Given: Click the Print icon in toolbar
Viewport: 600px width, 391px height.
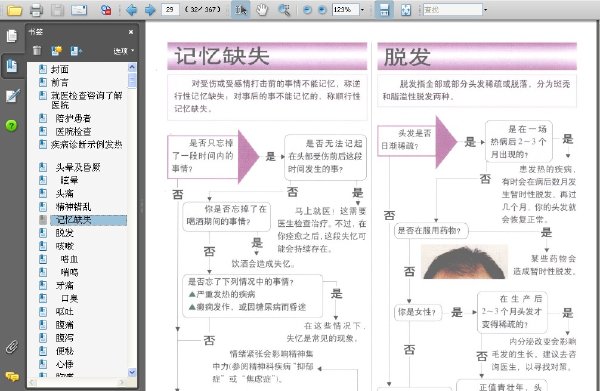Looking at the screenshot, I should click(x=36, y=10).
